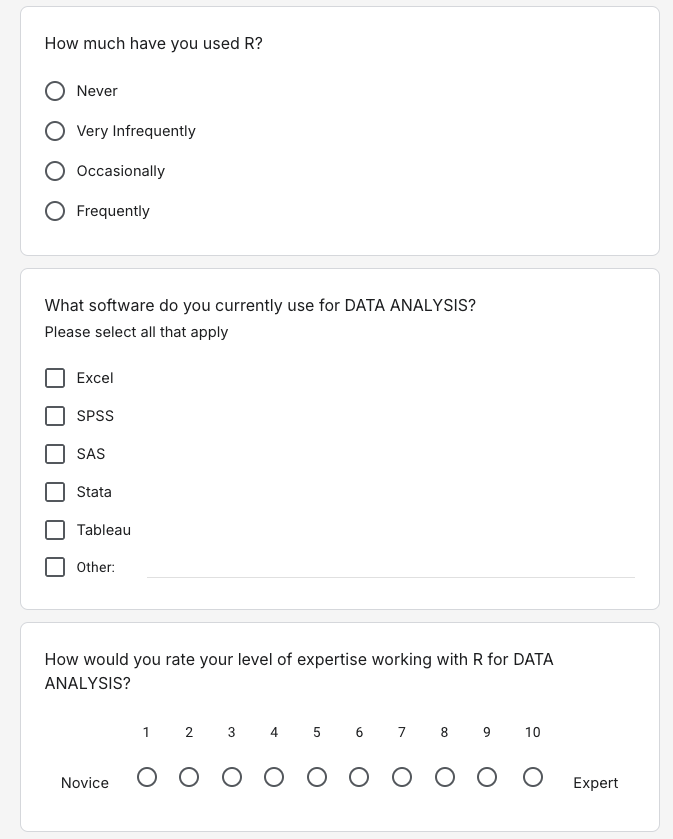The width and height of the screenshot is (673, 839).
Task: Rate expertise as 10 near Expert
Action: [x=533, y=777]
